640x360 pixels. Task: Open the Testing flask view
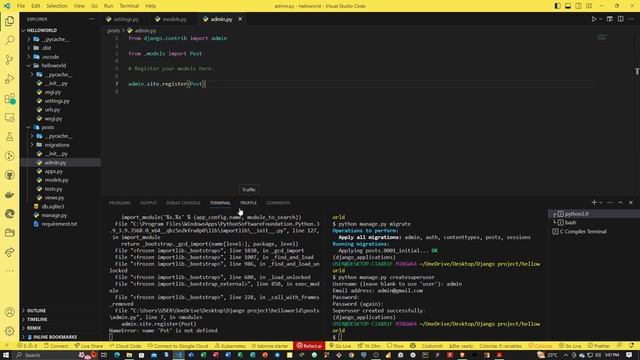tap(9, 137)
